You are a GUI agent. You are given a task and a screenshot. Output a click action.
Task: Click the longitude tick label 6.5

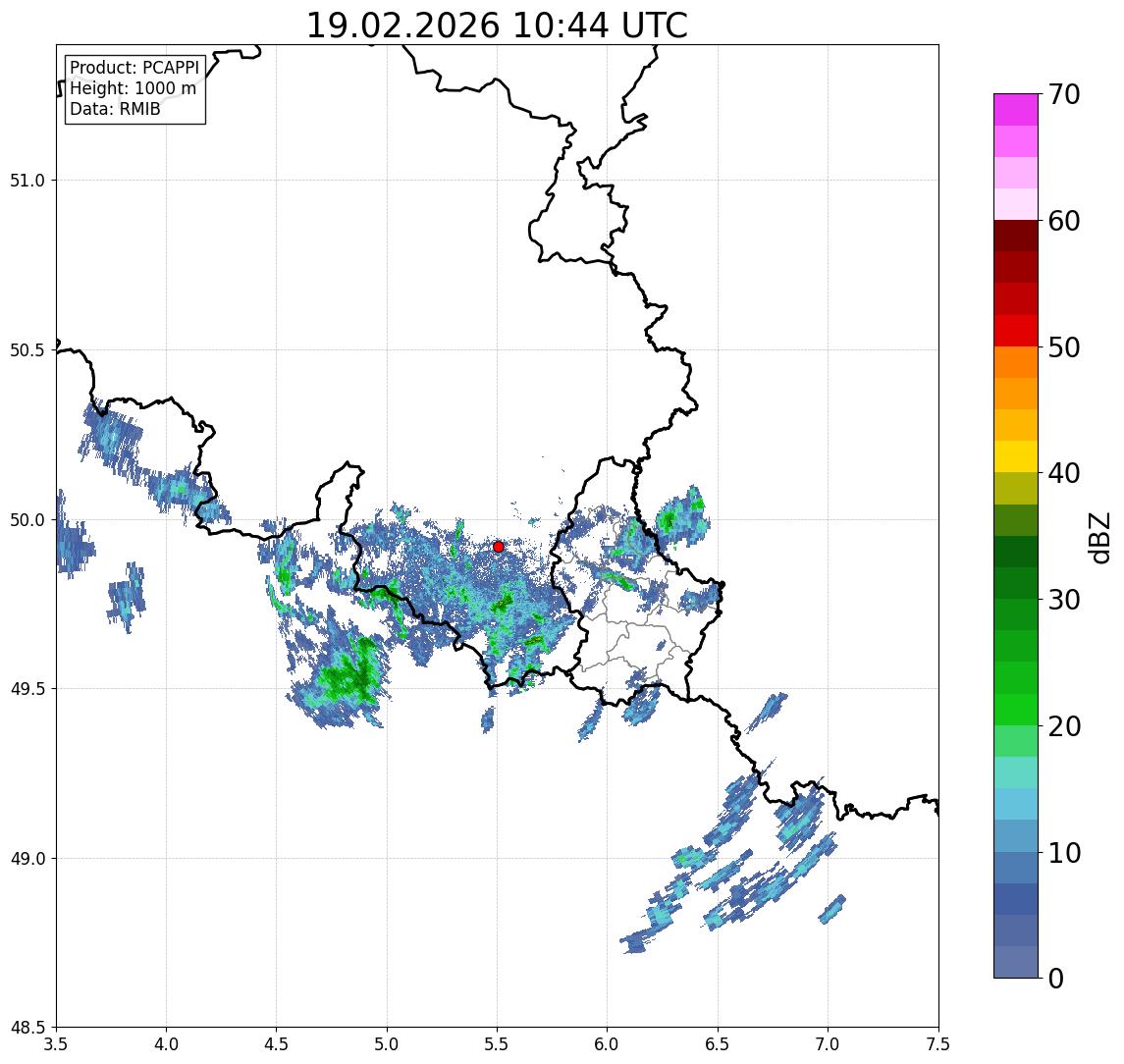pos(718,1044)
